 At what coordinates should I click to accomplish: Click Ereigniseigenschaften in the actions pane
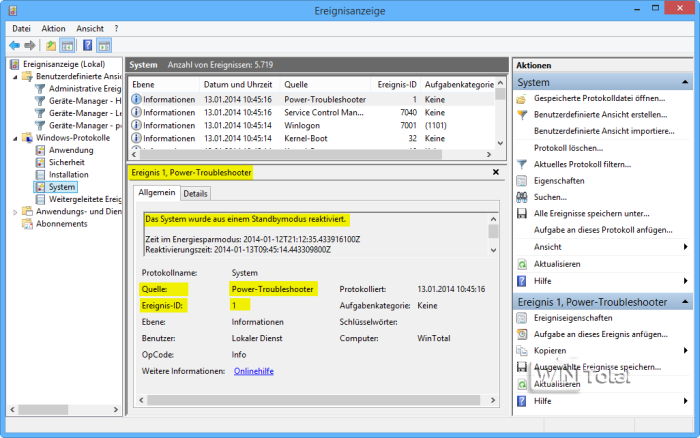tap(573, 318)
